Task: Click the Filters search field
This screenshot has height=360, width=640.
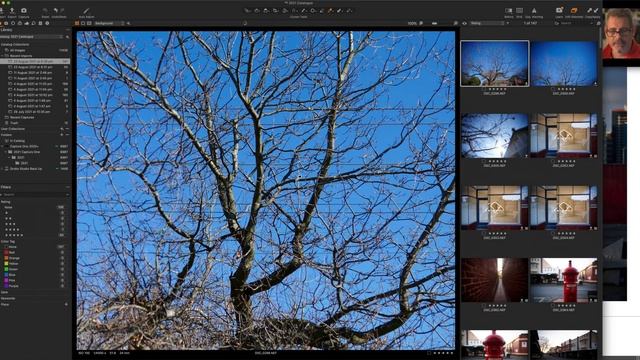Action: point(35,195)
